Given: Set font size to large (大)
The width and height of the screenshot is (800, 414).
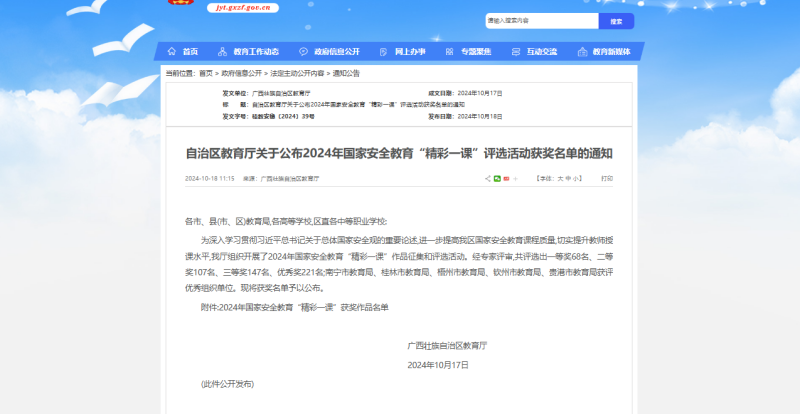Looking at the screenshot, I should [561, 178].
